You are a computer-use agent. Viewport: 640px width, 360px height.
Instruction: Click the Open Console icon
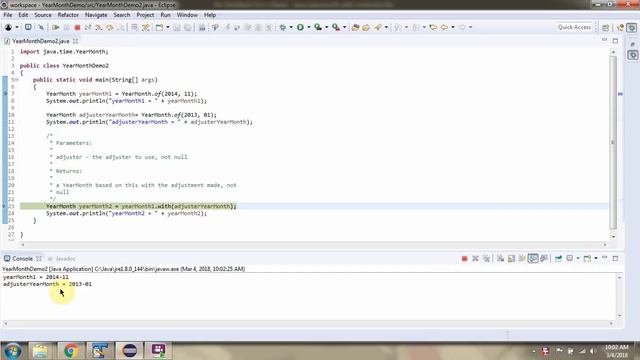pos(587,259)
